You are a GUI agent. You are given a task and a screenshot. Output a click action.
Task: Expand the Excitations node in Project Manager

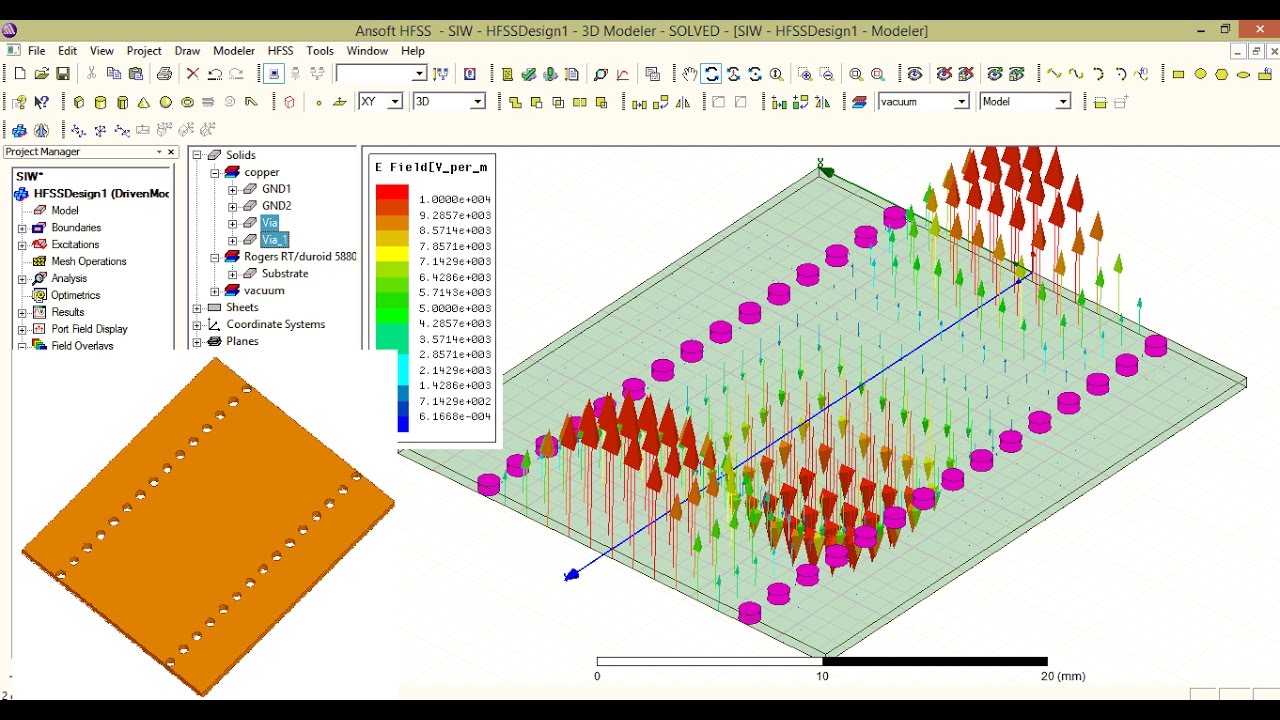[22, 245]
